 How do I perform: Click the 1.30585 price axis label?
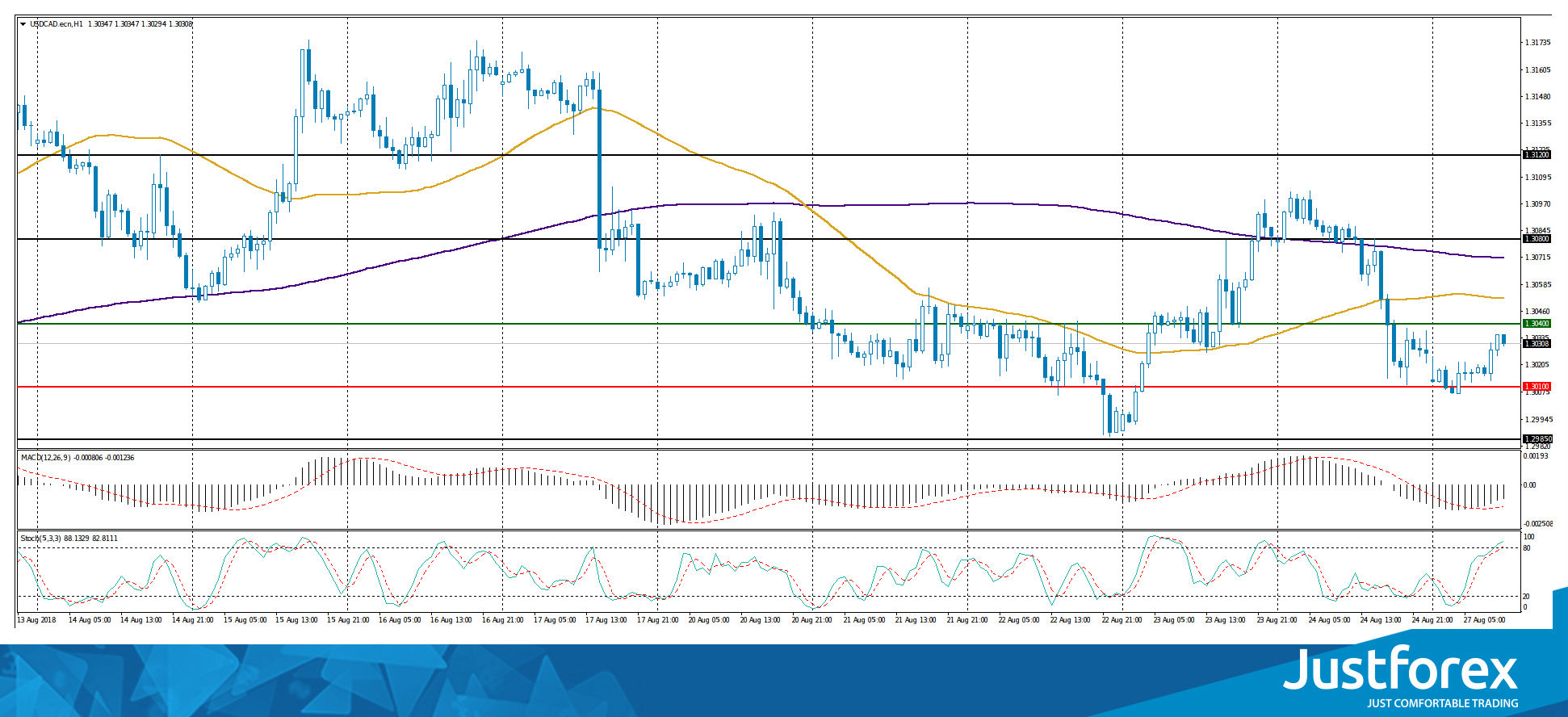coord(1538,285)
